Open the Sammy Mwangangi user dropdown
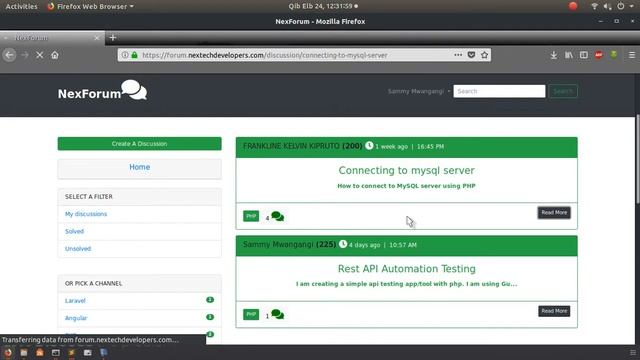This screenshot has width=640, height=360. tap(419, 91)
